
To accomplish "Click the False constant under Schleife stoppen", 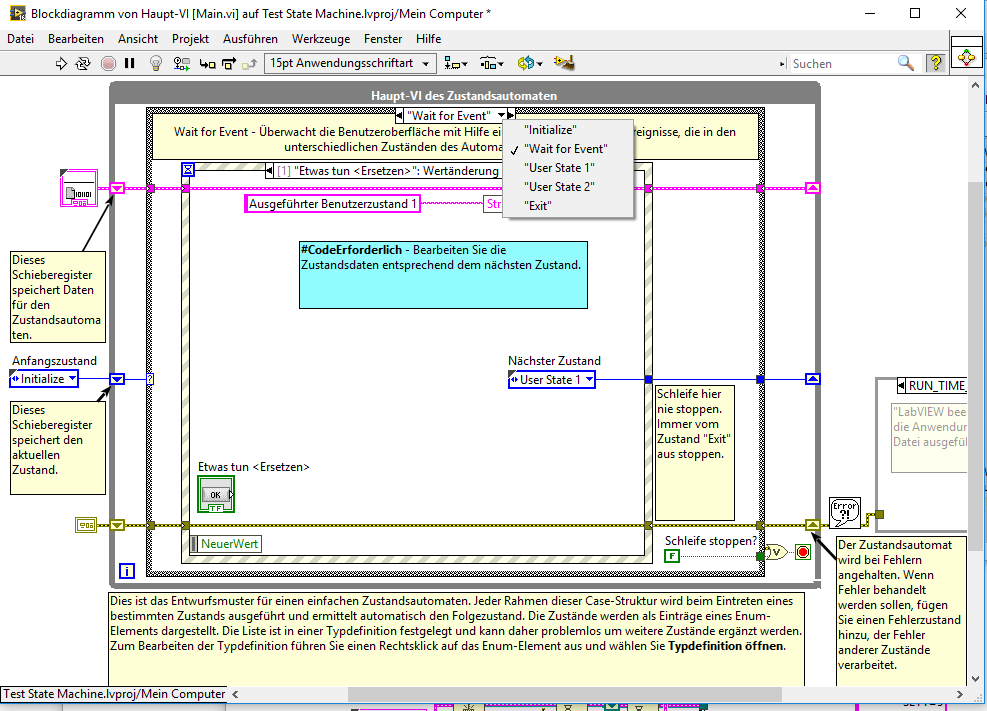I will pyautogui.click(x=672, y=555).
